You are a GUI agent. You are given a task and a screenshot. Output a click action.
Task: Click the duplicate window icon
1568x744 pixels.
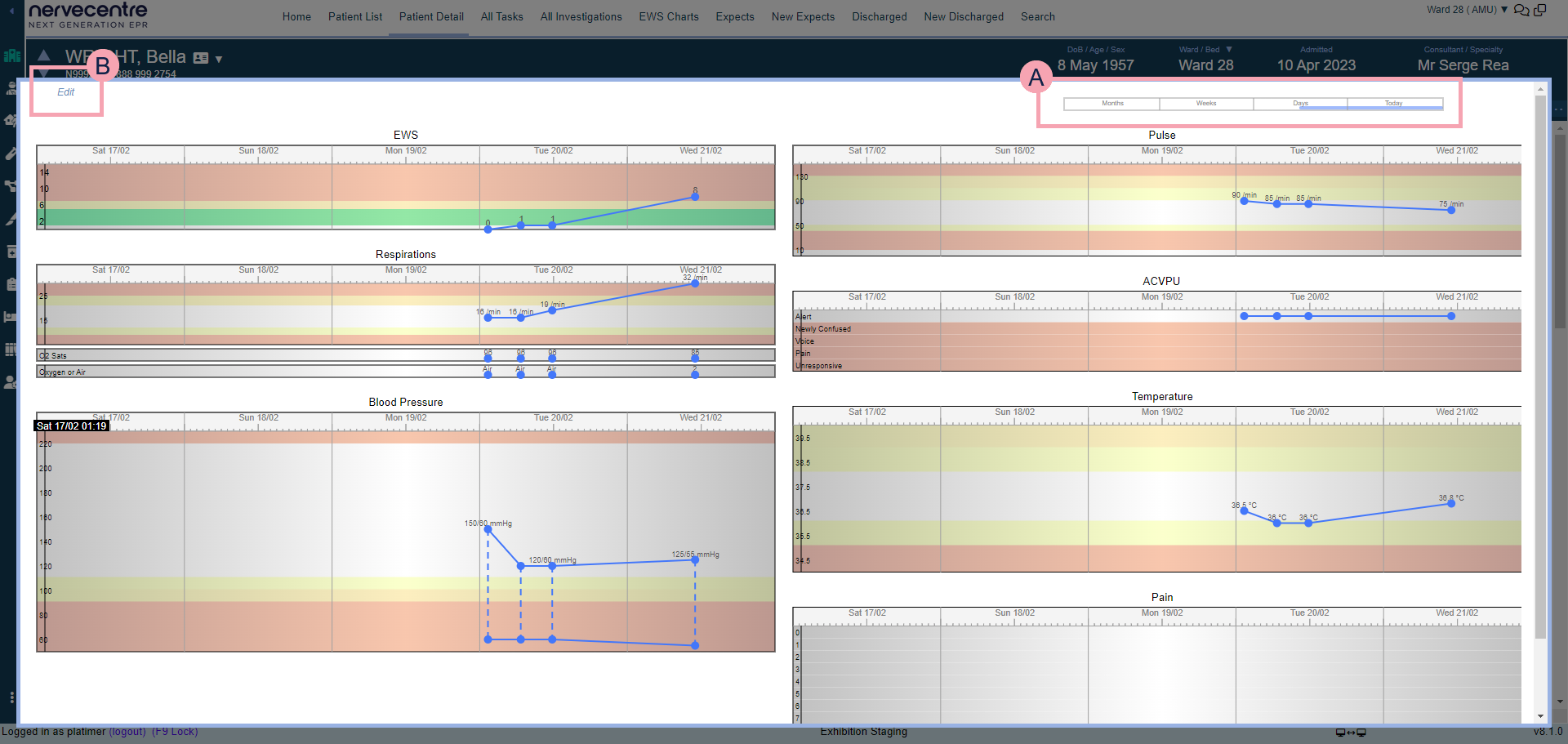click(1540, 10)
